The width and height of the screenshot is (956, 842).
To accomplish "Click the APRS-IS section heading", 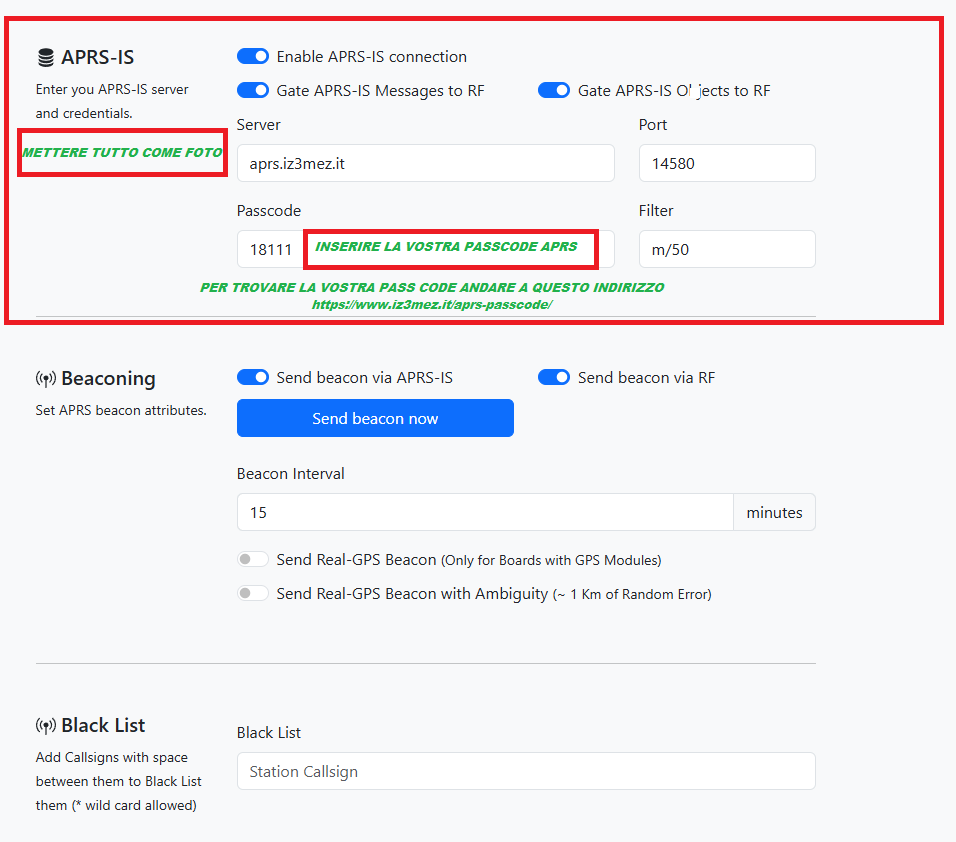I will tap(97, 57).
